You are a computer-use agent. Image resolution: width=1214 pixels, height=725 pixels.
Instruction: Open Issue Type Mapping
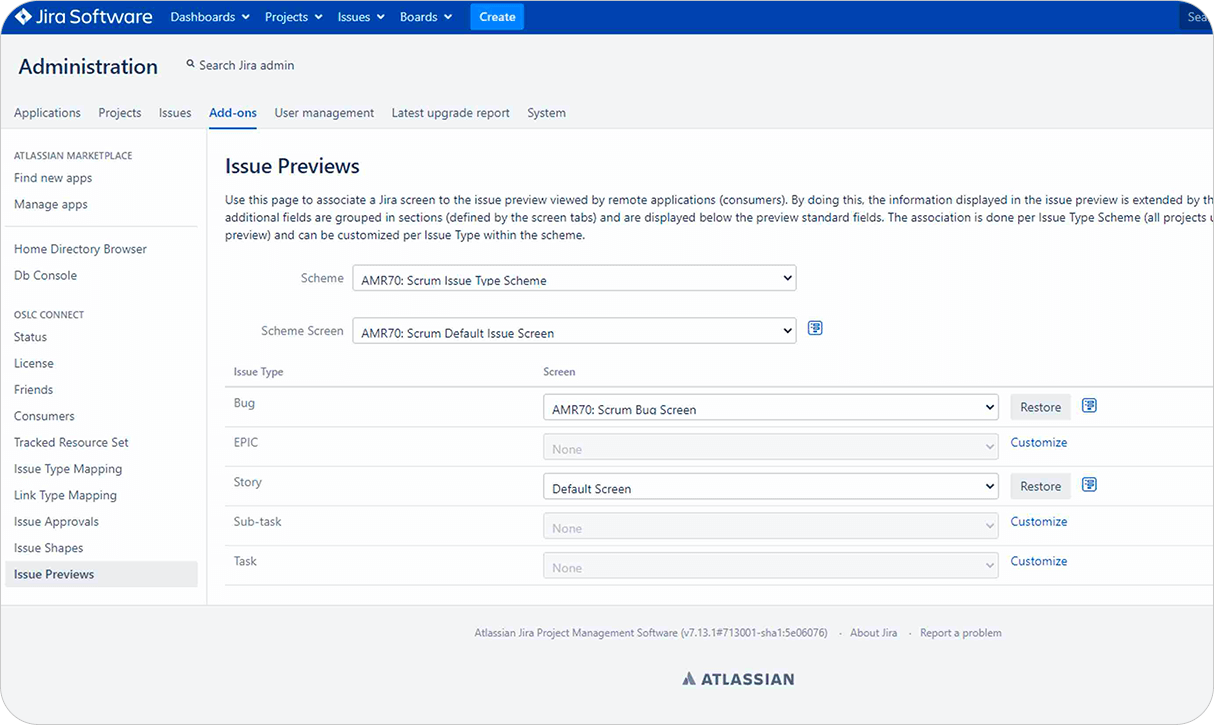tap(68, 469)
